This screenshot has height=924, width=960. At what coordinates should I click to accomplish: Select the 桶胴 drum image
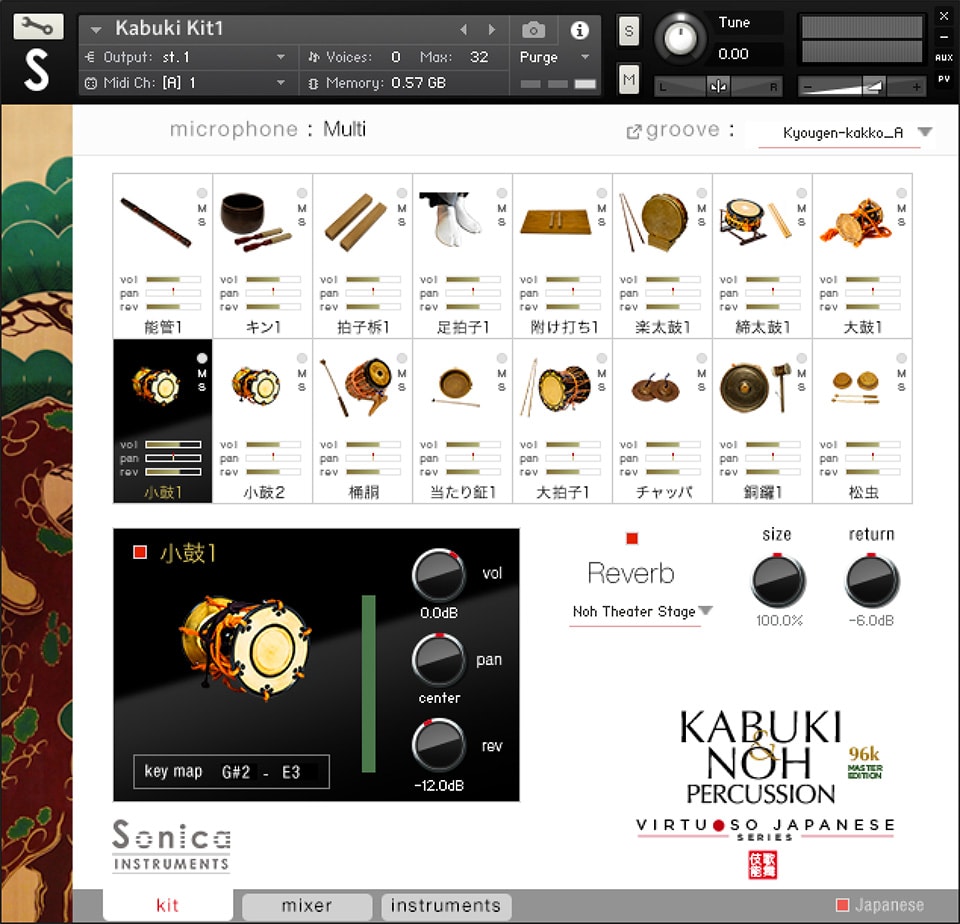356,387
